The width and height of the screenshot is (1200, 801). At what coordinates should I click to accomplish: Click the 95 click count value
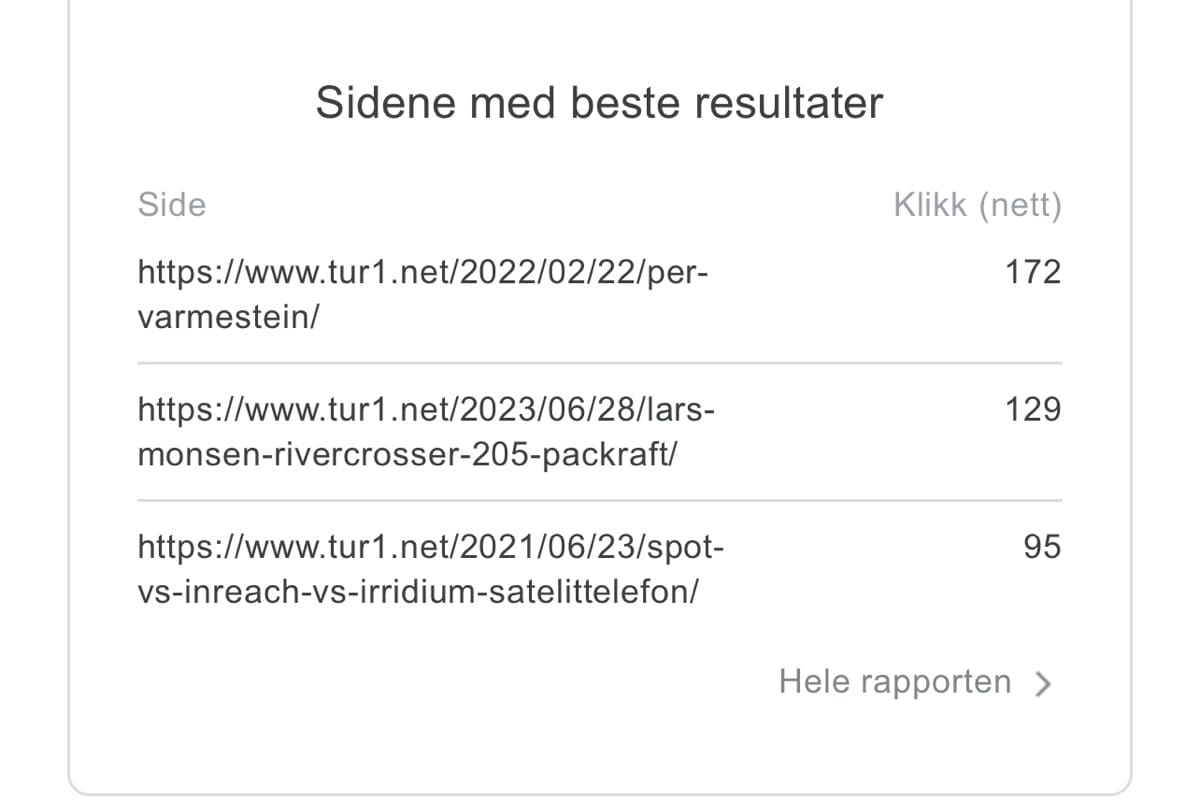click(x=1042, y=547)
